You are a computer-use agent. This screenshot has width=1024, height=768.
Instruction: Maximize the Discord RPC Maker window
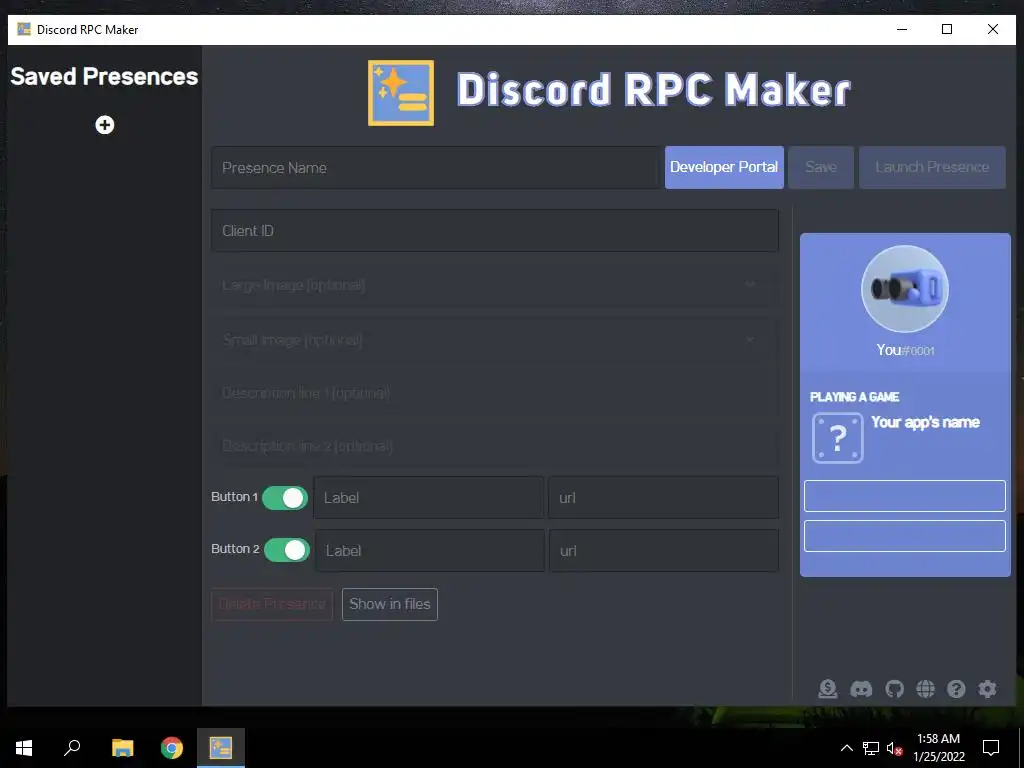click(947, 29)
